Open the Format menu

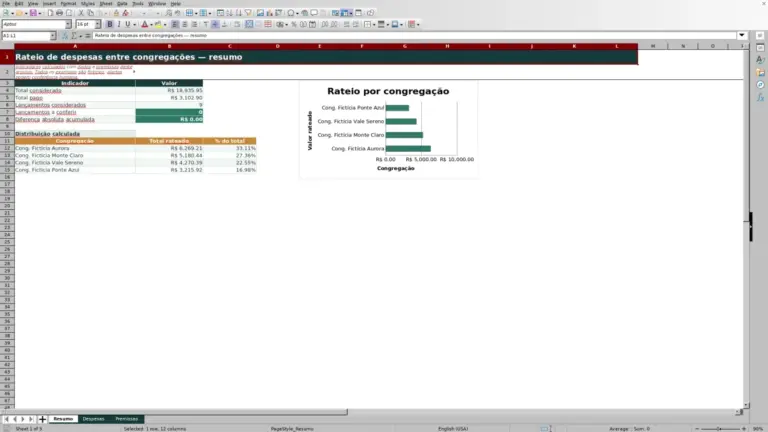click(x=68, y=3)
